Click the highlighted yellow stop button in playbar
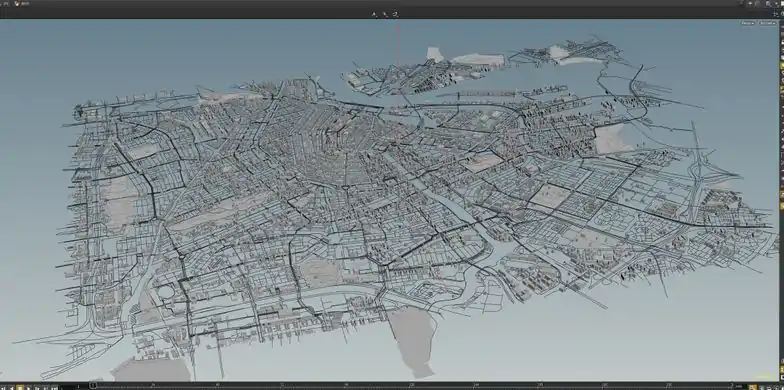Viewport: 784px width, 390px height. click(20, 387)
